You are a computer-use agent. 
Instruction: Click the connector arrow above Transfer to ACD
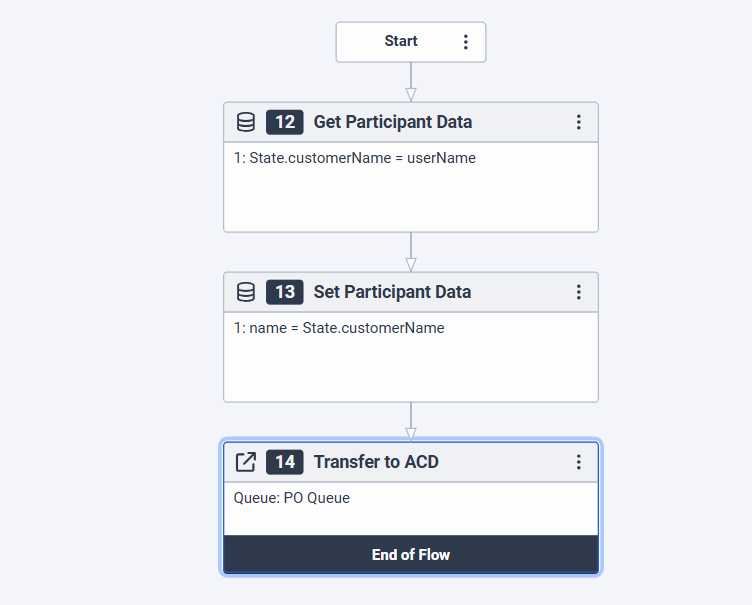click(x=411, y=432)
